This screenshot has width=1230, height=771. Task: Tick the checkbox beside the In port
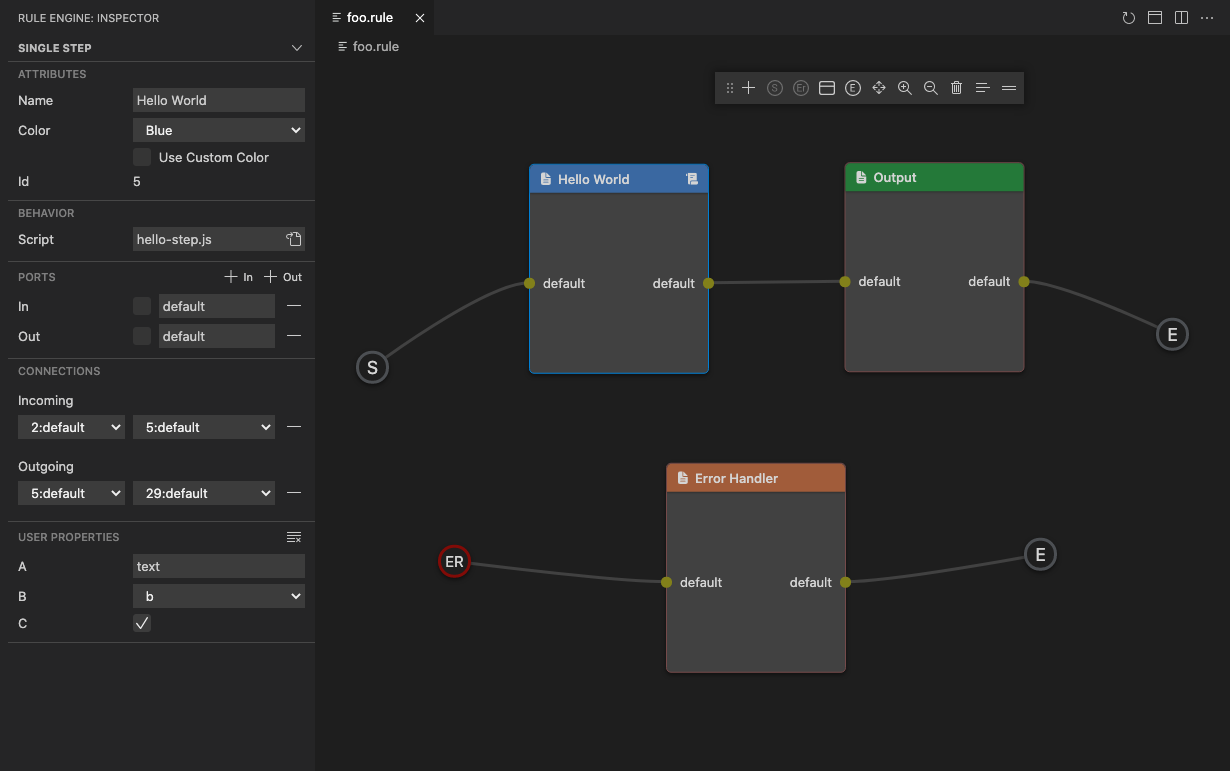(x=142, y=306)
